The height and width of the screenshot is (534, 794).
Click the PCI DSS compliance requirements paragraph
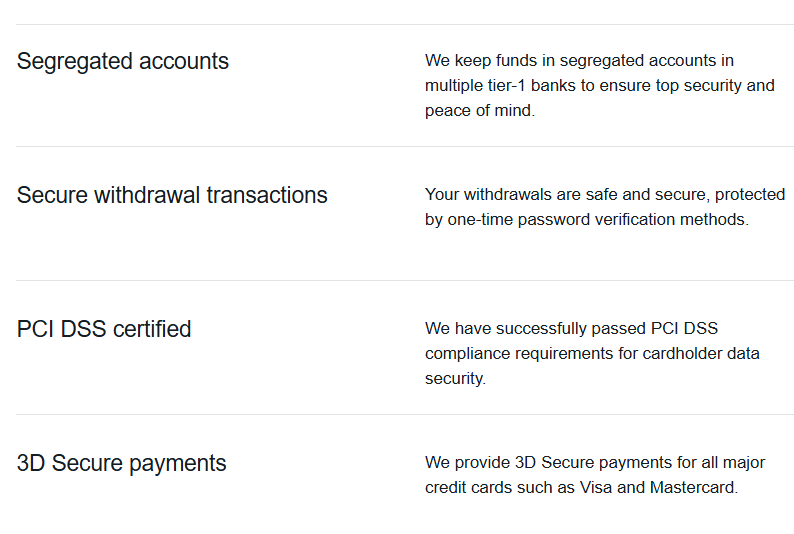coord(592,353)
